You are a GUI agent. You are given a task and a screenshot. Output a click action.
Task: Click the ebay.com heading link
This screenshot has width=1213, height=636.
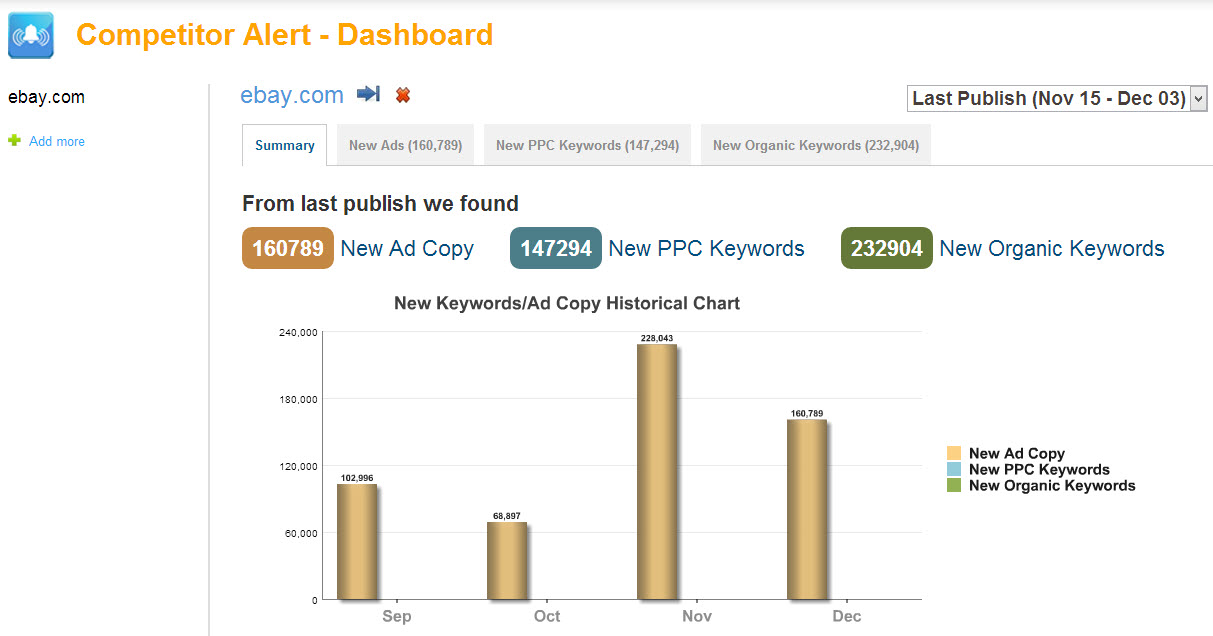(292, 95)
